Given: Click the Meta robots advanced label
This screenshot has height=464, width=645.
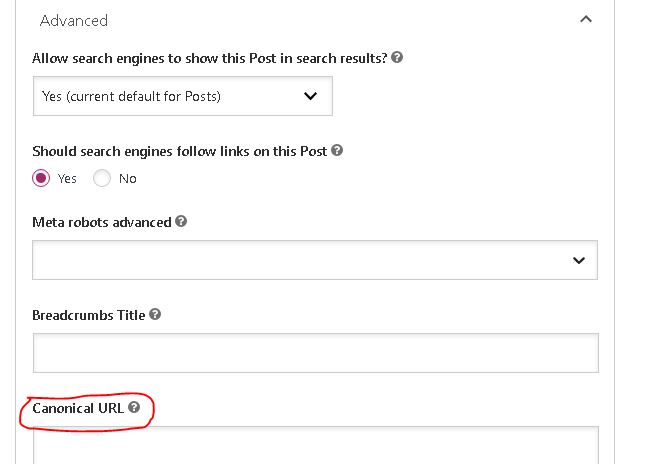Looking at the screenshot, I should (102, 222).
